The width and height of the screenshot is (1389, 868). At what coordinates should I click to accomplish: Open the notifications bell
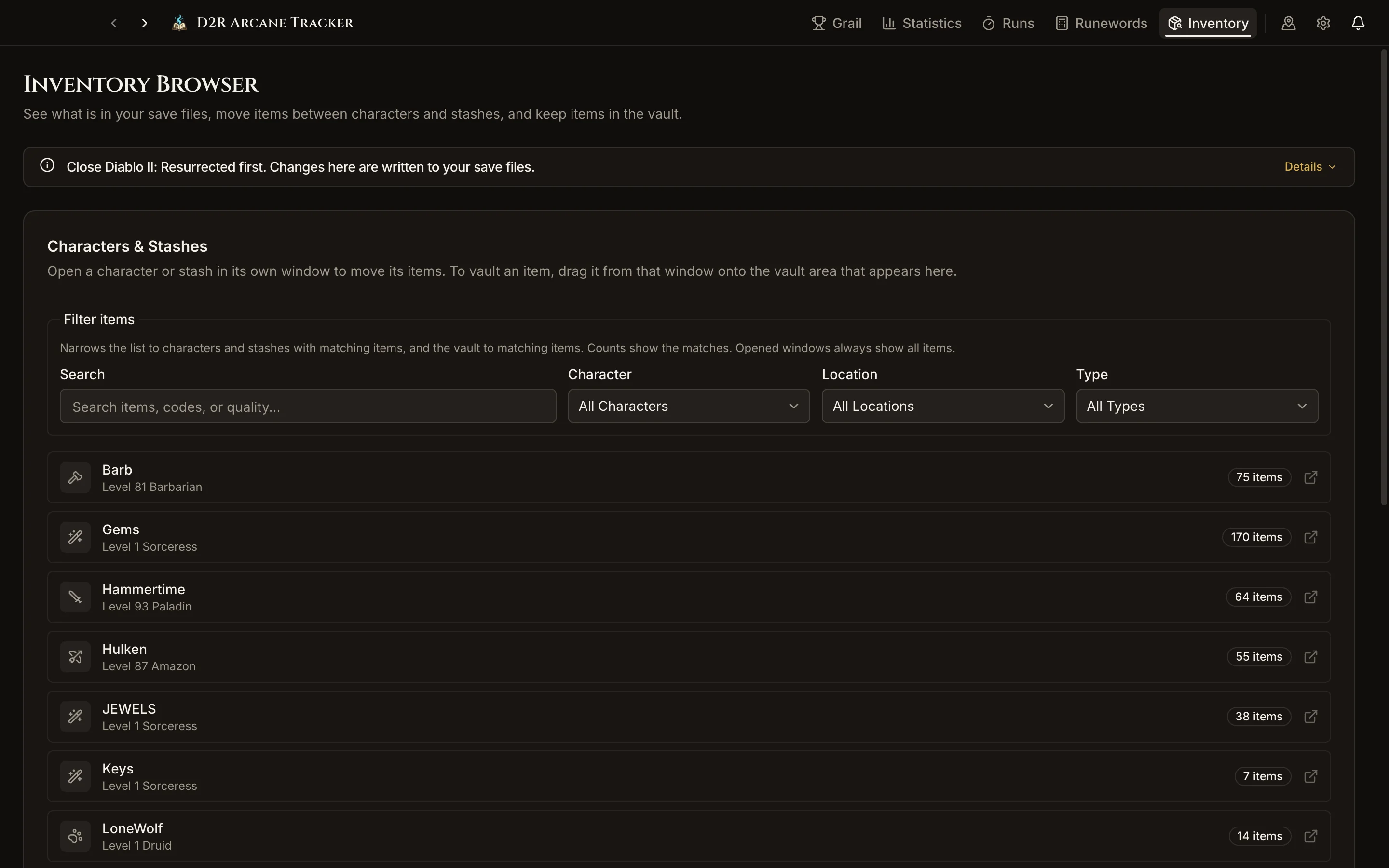1358,23
